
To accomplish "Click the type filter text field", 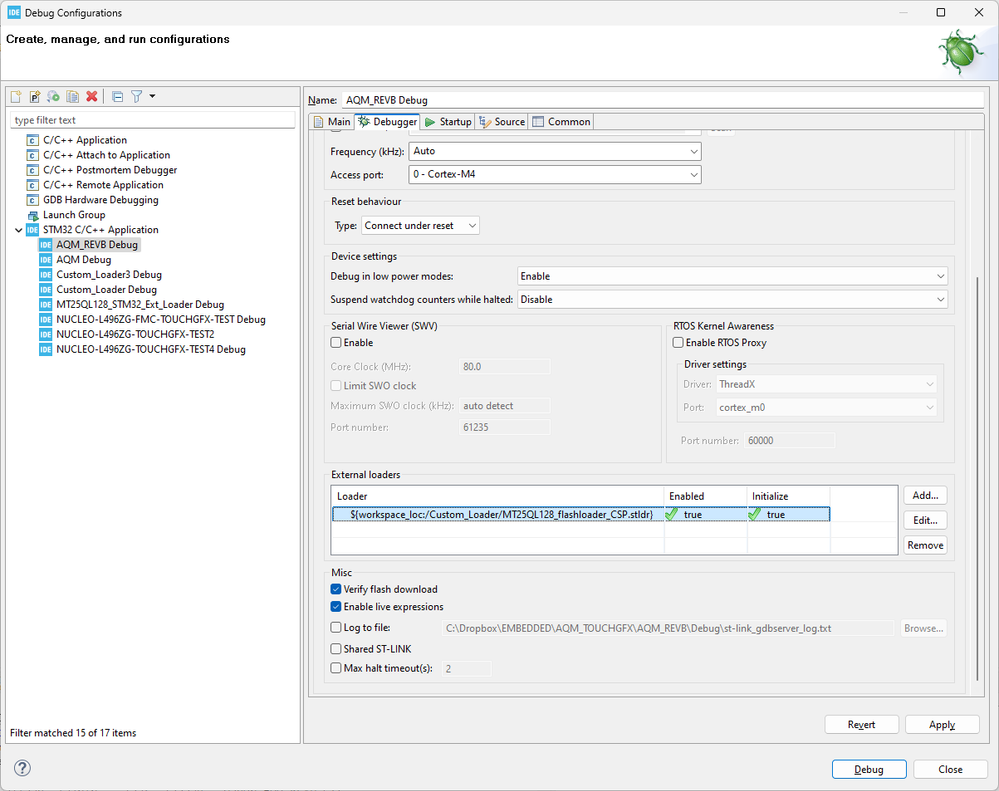I will pyautogui.click(x=153, y=120).
